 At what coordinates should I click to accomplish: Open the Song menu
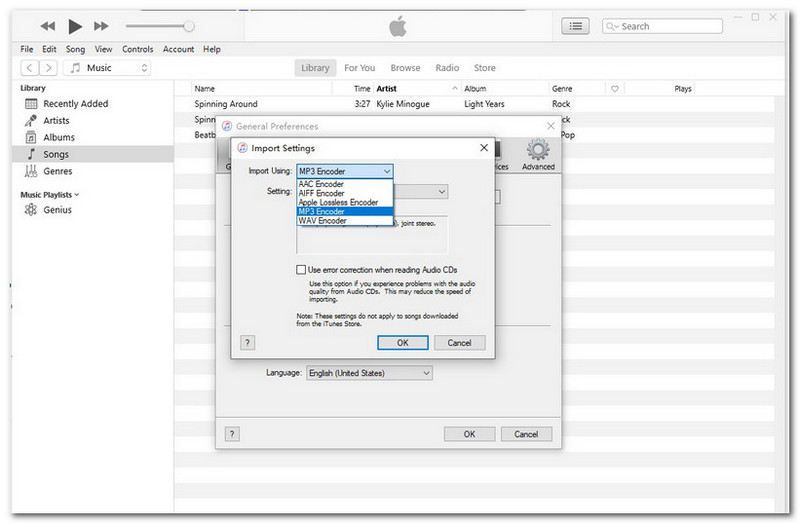click(x=75, y=49)
